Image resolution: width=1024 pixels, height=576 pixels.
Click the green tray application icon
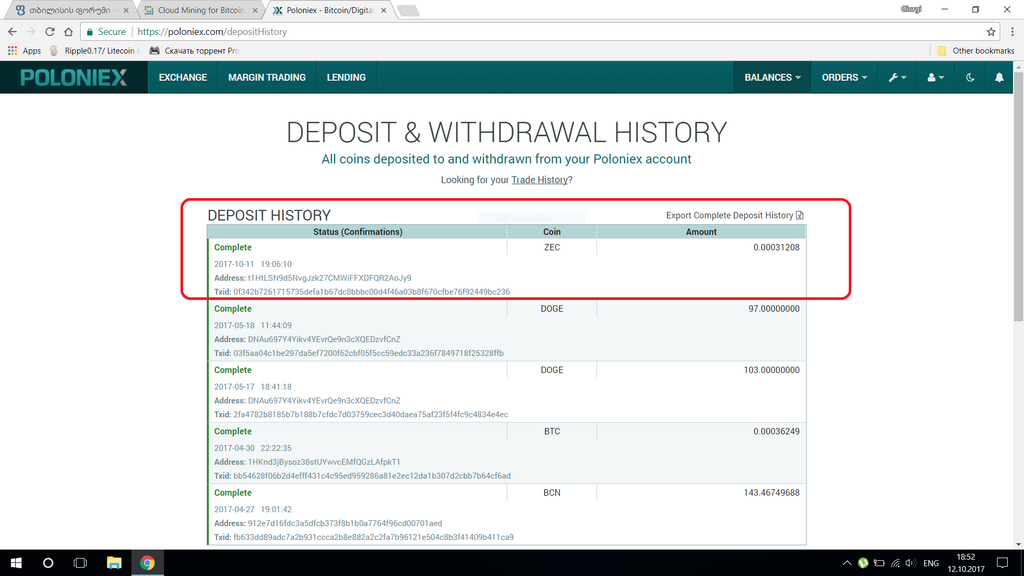(x=863, y=563)
